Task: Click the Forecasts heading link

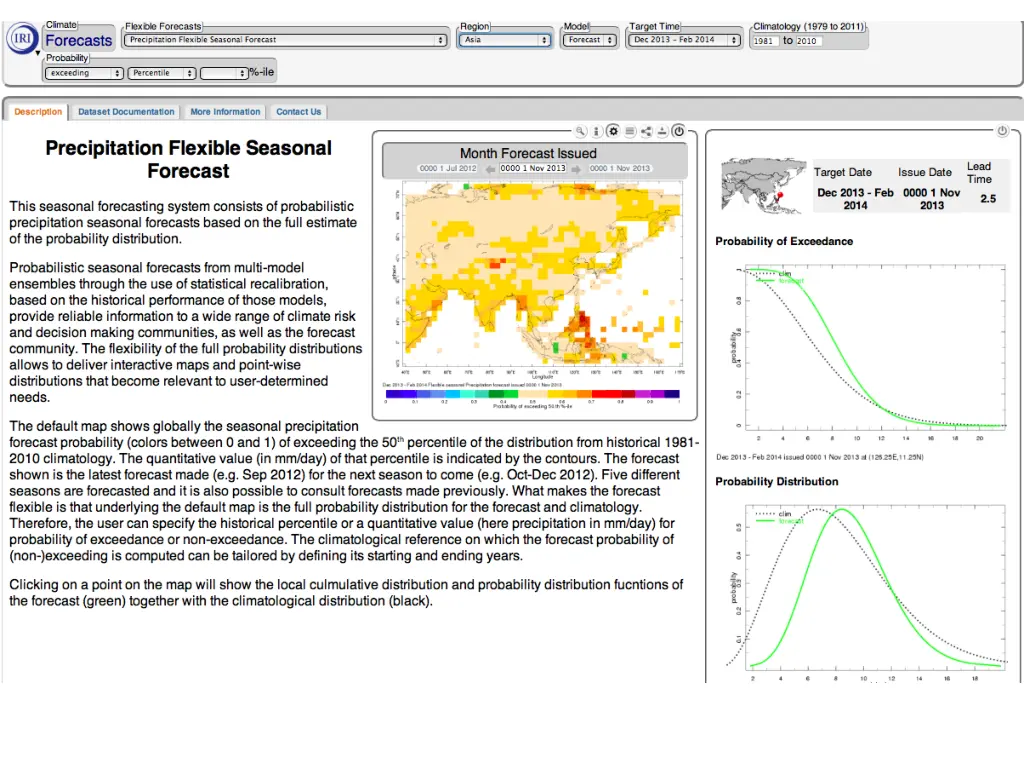Action: pos(78,40)
